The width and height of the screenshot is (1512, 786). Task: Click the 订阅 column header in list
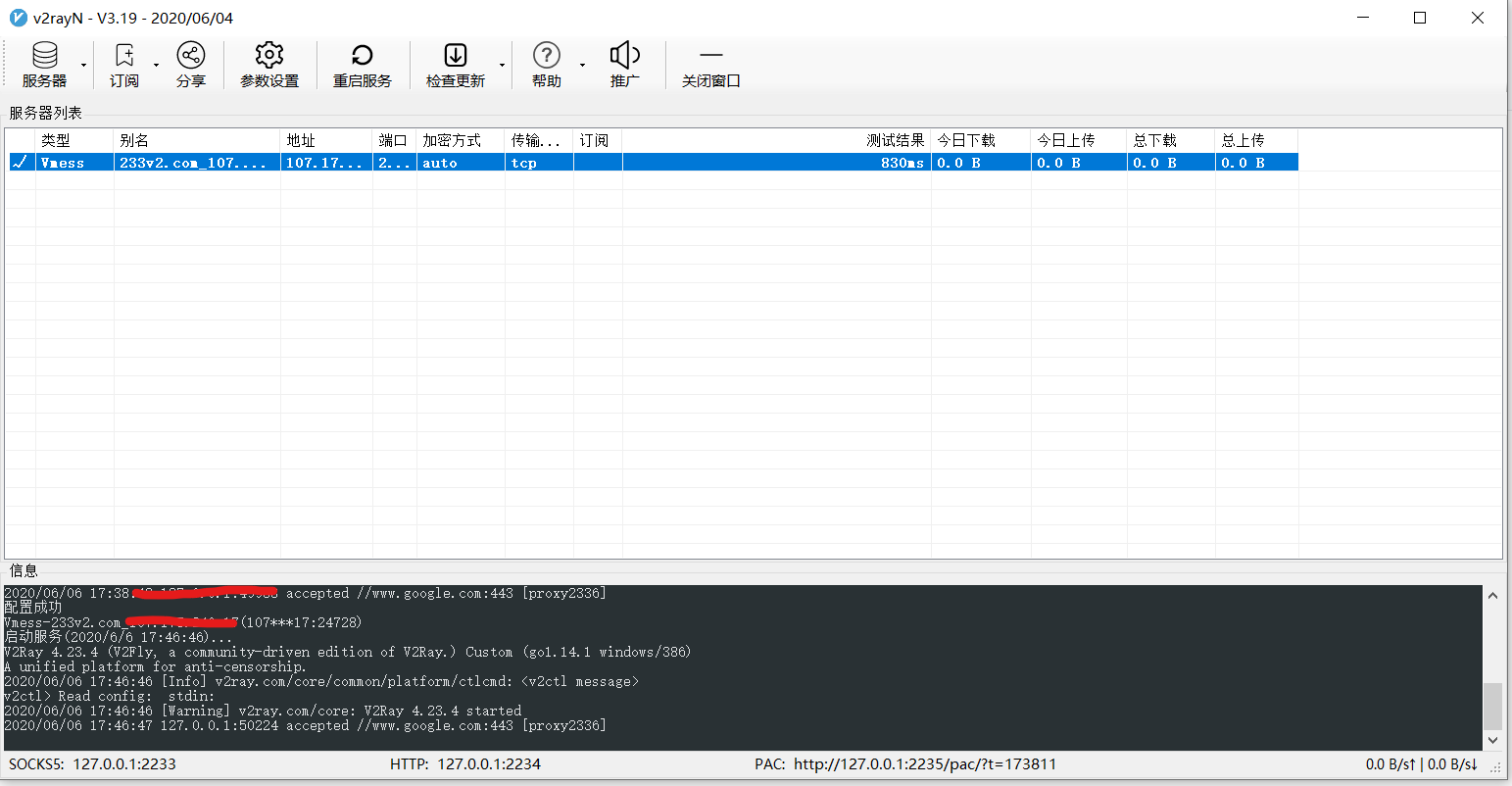[598, 140]
